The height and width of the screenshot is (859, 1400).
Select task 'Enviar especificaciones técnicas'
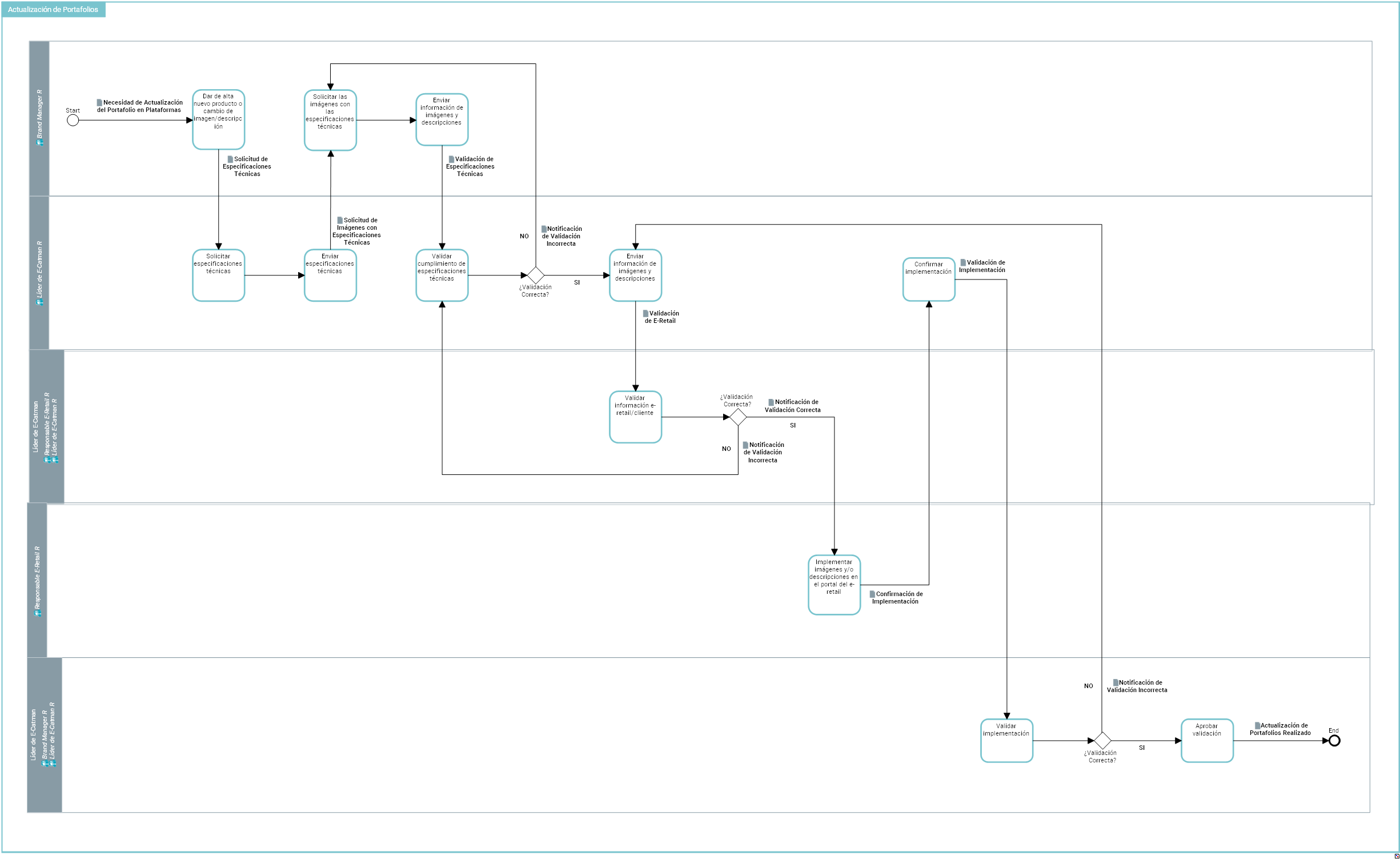[330, 275]
